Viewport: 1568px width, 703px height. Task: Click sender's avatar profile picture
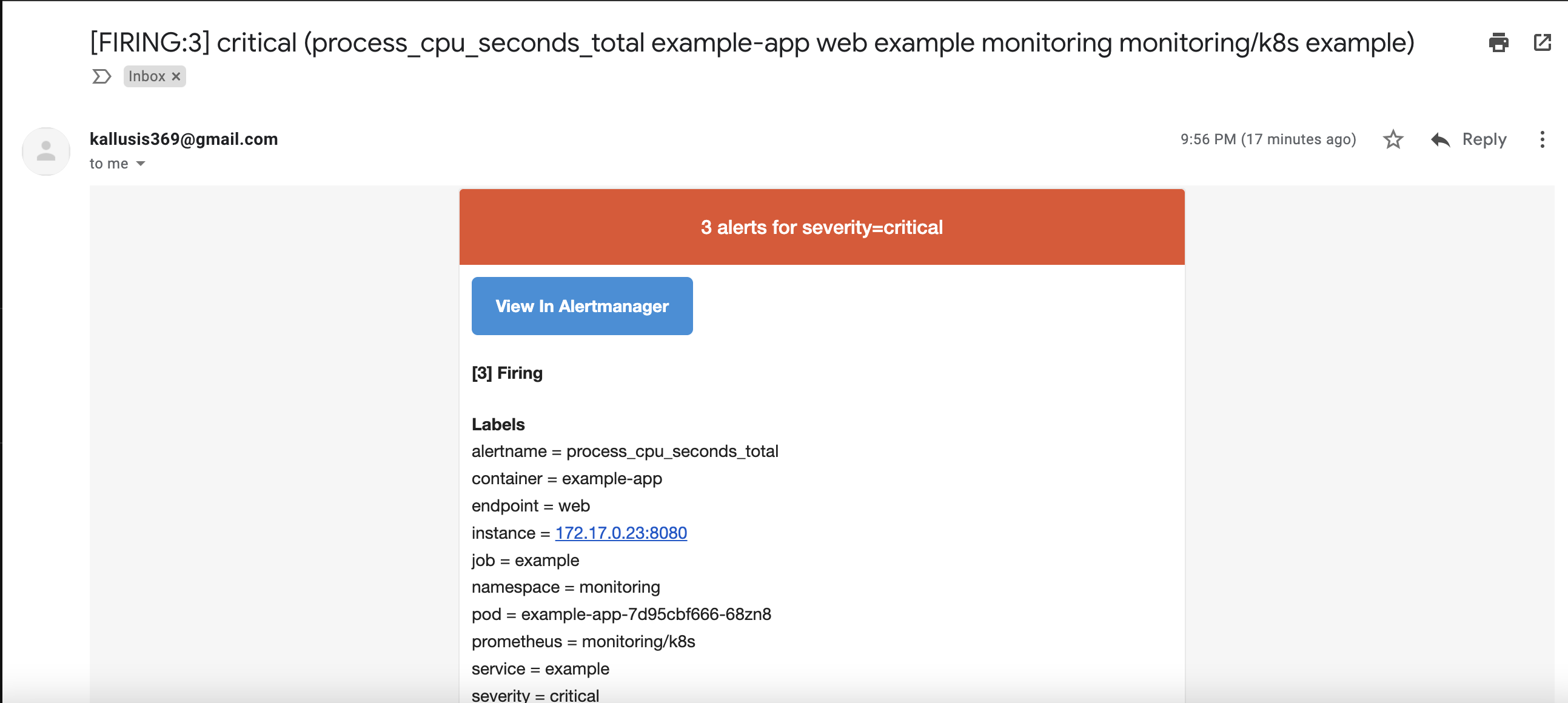click(x=46, y=151)
